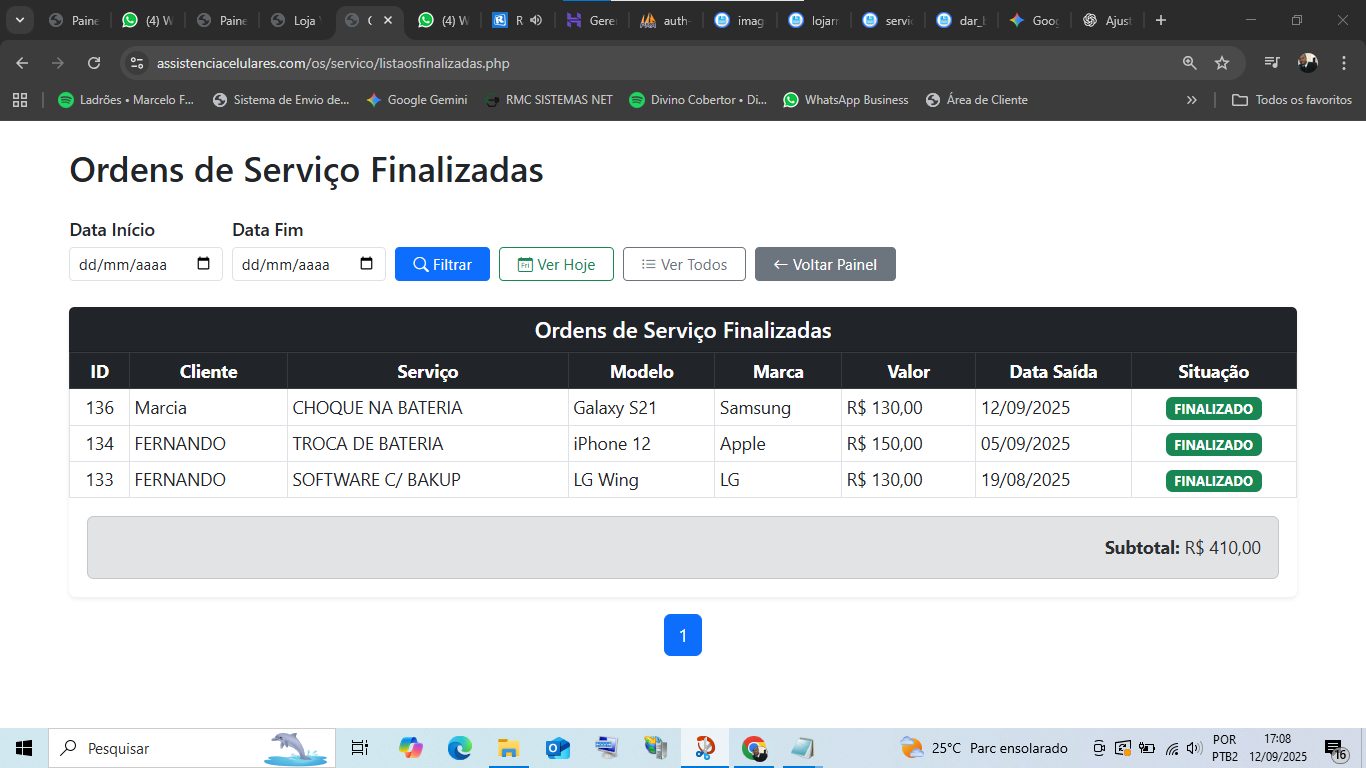This screenshot has height=768, width=1366.
Task: Open the Data Fim calendar picker icon
Action: 366,264
